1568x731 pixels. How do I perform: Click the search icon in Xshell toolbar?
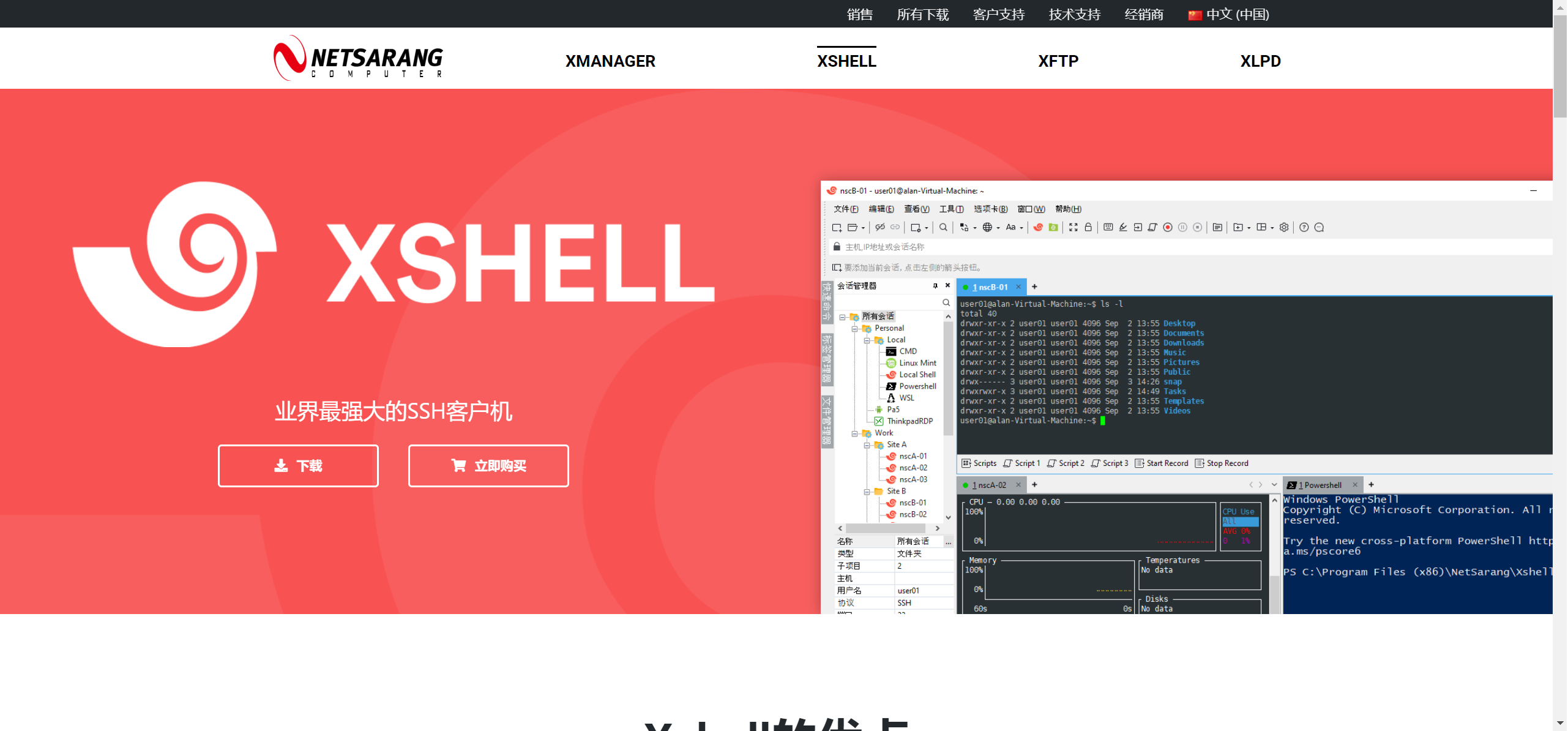click(x=943, y=227)
